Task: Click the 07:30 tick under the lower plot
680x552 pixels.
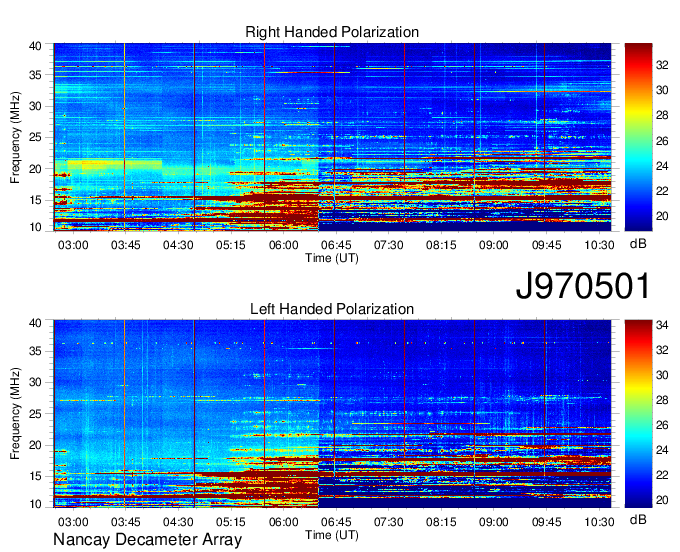Action: pos(389,522)
